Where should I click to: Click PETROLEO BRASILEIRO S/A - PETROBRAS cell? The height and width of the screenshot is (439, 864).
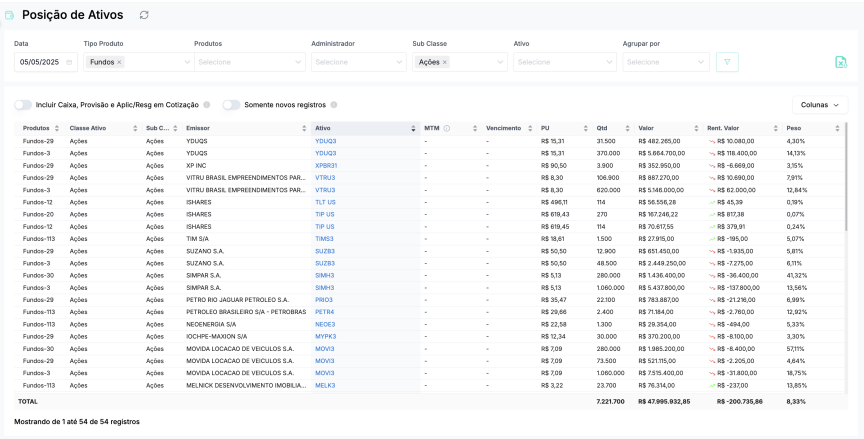click(x=246, y=312)
